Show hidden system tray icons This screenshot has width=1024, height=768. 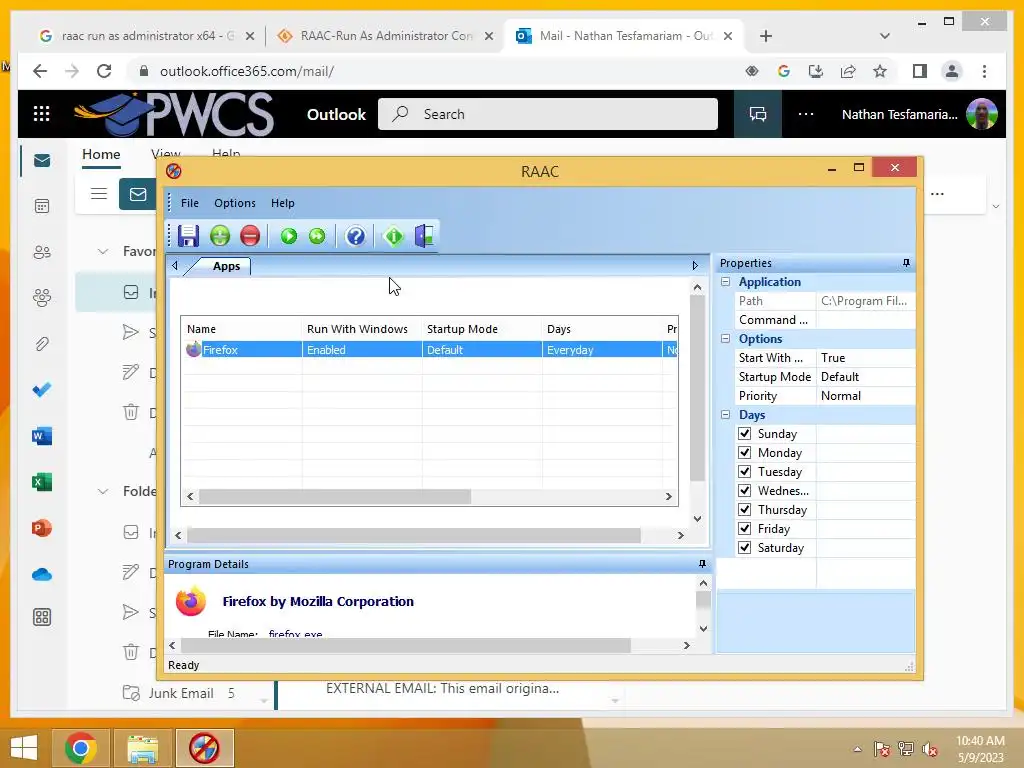pyautogui.click(x=857, y=749)
